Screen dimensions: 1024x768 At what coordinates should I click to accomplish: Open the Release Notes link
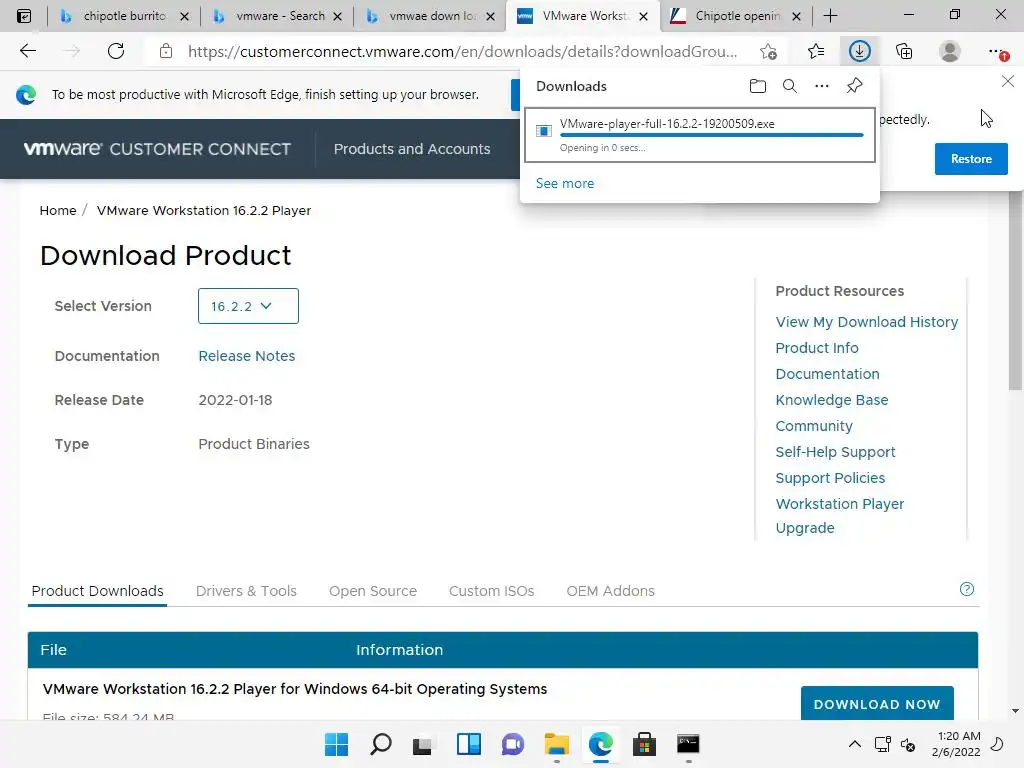(x=247, y=356)
